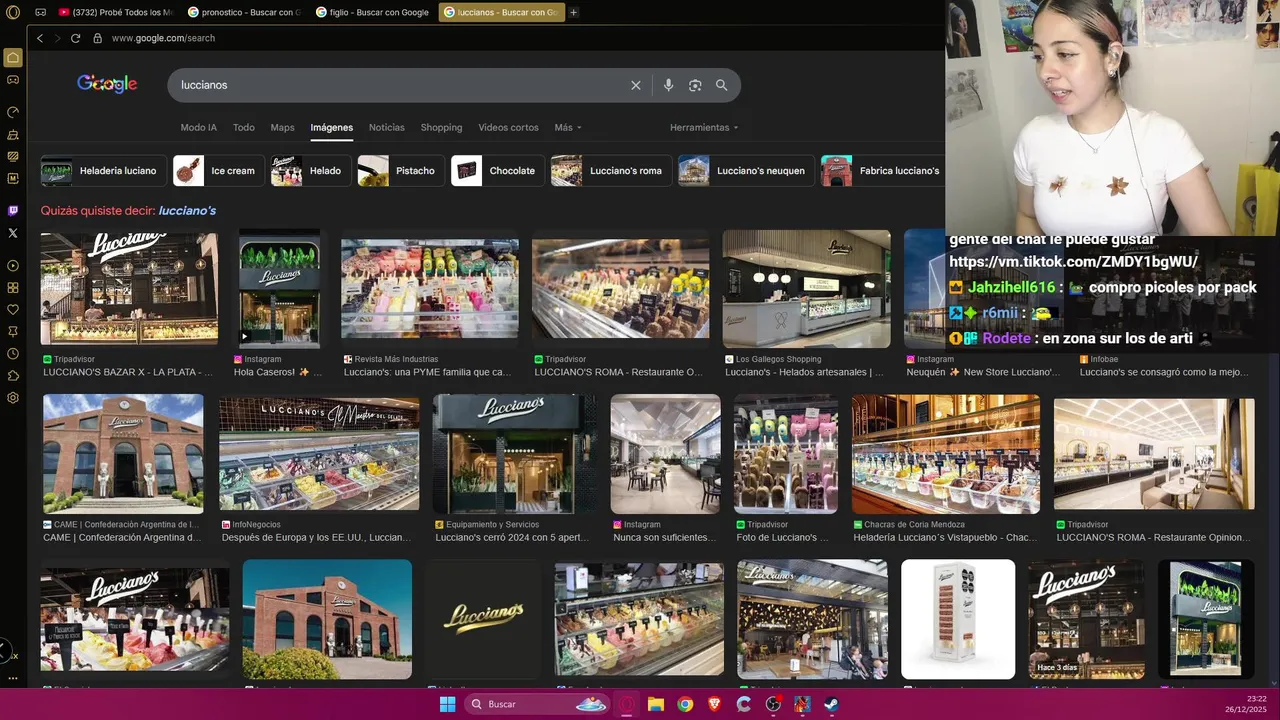Open the 'Nunca son suficientes' Instagram image
Viewport: 1280px width, 720px height.
coord(666,454)
